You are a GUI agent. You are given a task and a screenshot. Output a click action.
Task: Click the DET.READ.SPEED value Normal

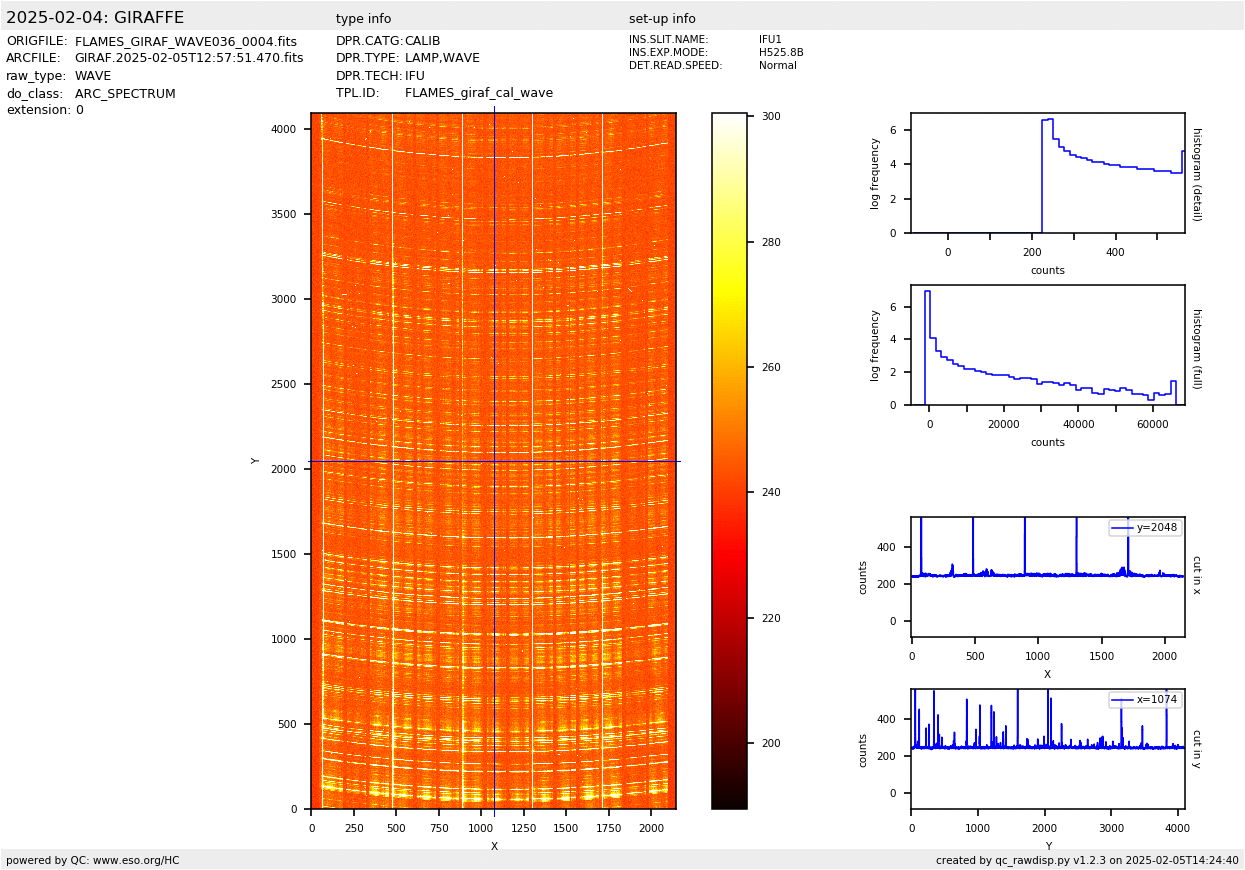tap(777, 66)
